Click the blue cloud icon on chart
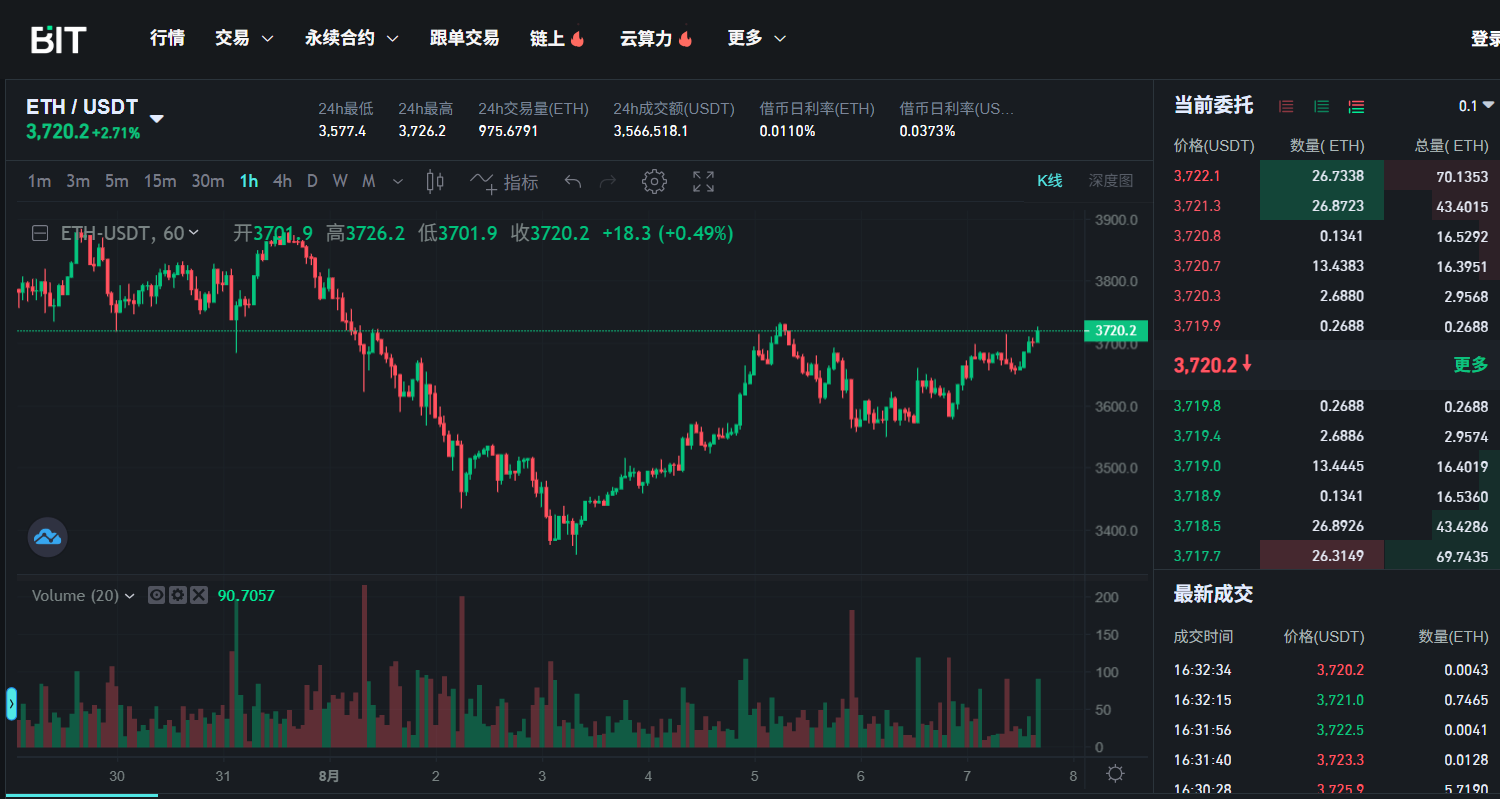 coord(47,537)
